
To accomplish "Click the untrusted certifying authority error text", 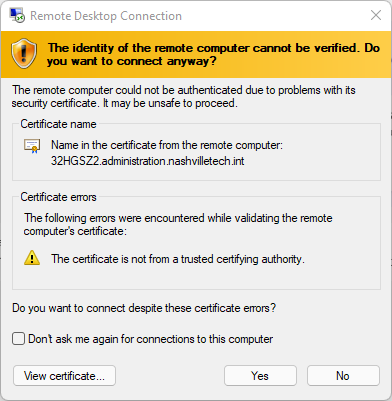I will click(x=178, y=259).
